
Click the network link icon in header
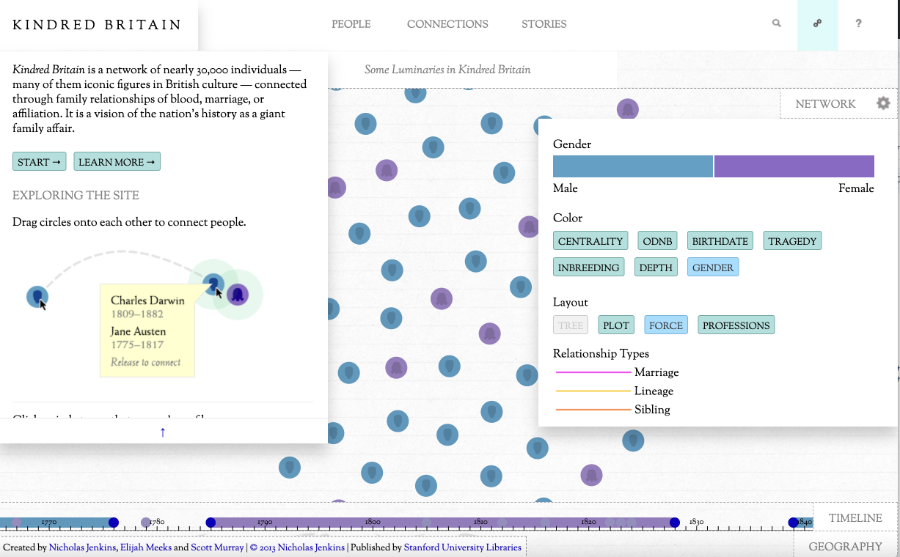click(x=817, y=24)
